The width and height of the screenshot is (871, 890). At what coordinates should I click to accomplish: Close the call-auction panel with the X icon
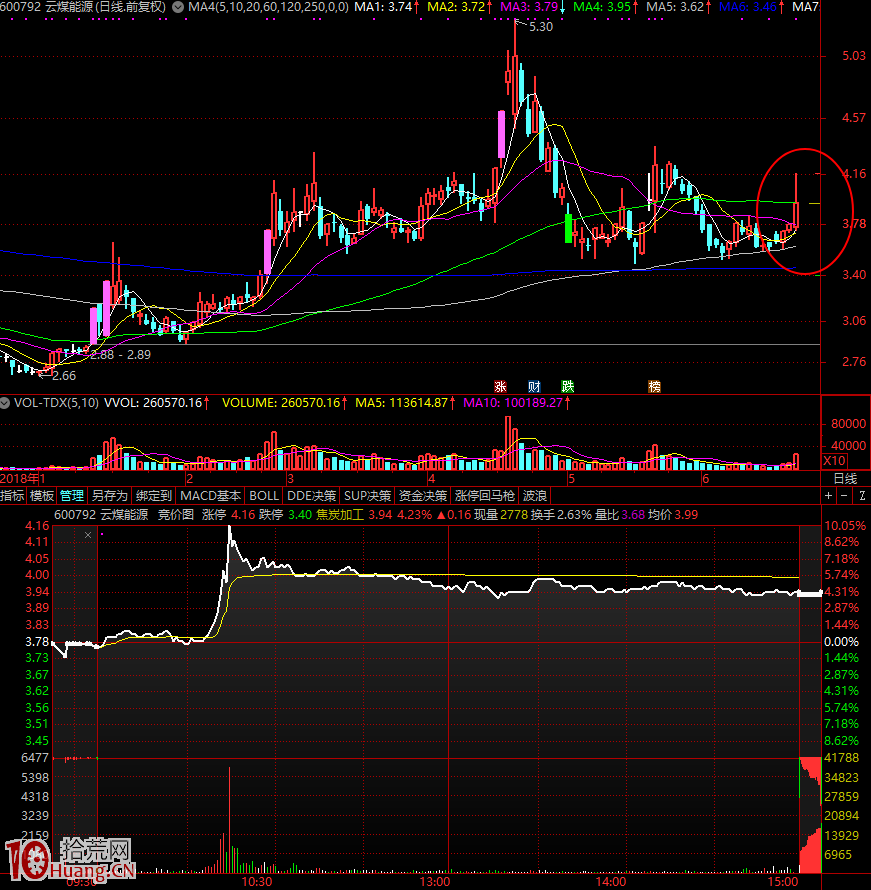pos(88,535)
